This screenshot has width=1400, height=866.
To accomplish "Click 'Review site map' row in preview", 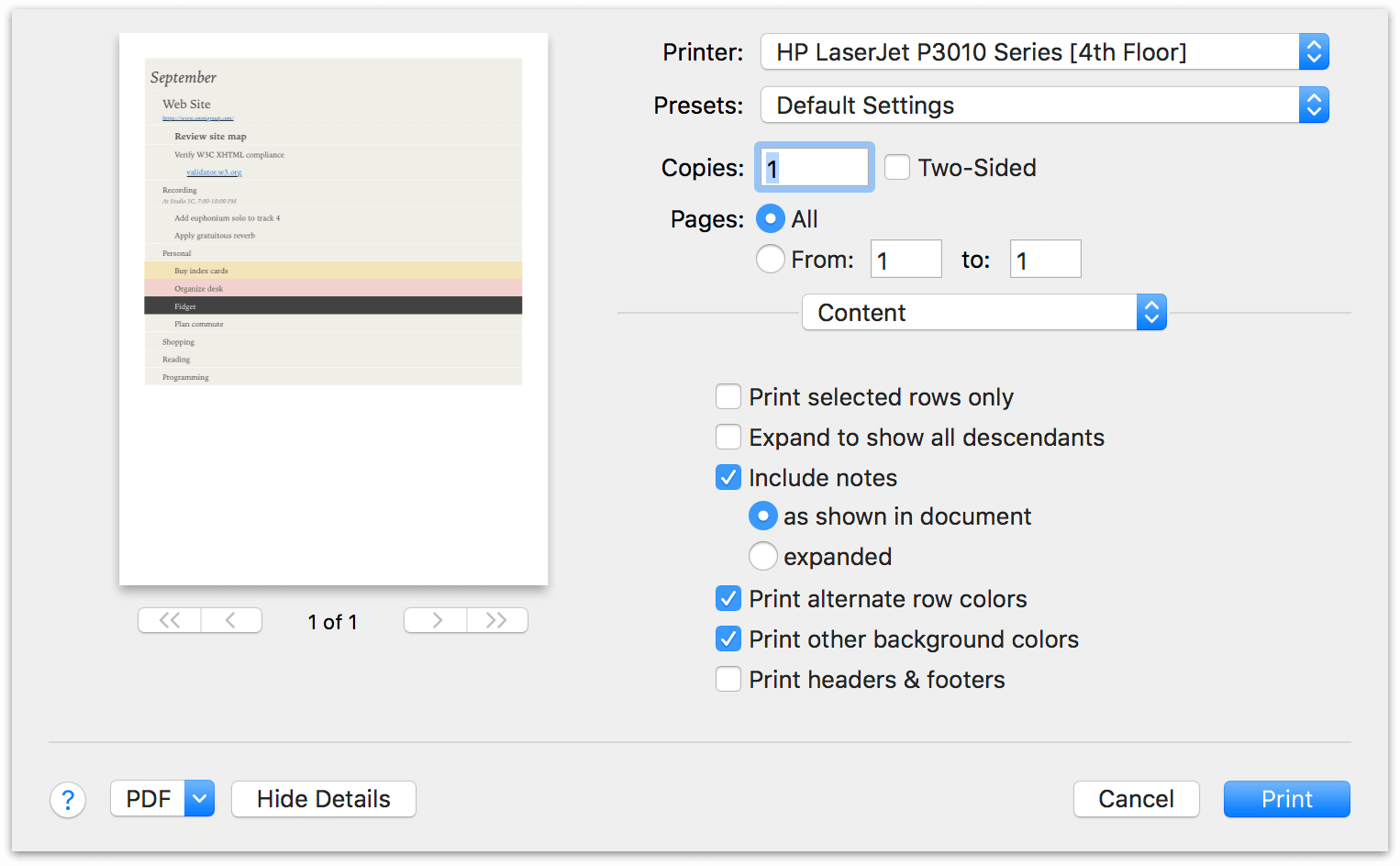I will [x=334, y=136].
